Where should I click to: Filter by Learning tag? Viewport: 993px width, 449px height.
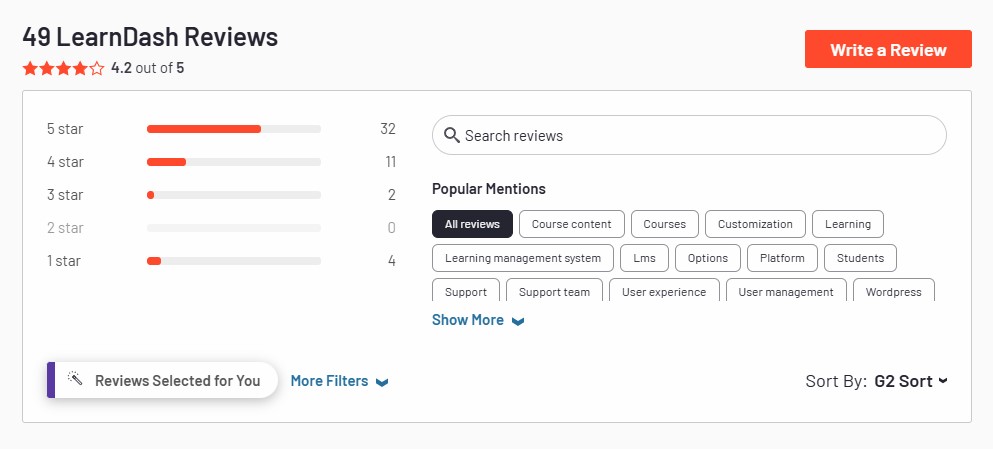(848, 224)
